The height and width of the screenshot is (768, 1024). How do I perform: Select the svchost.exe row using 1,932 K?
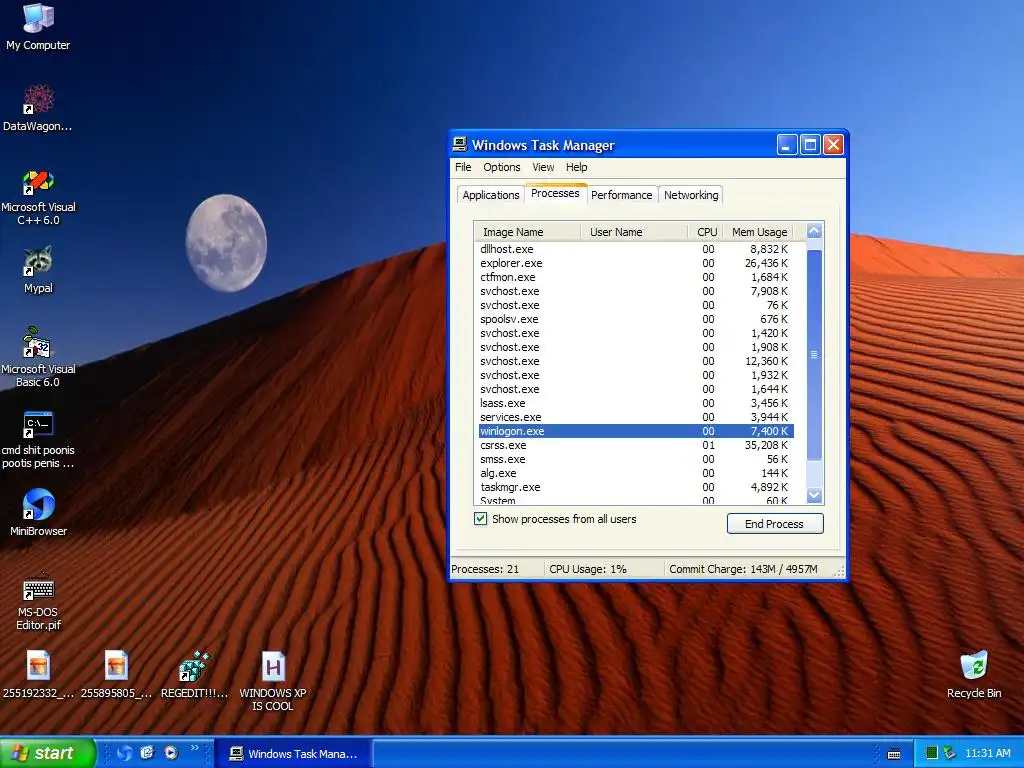(x=635, y=375)
